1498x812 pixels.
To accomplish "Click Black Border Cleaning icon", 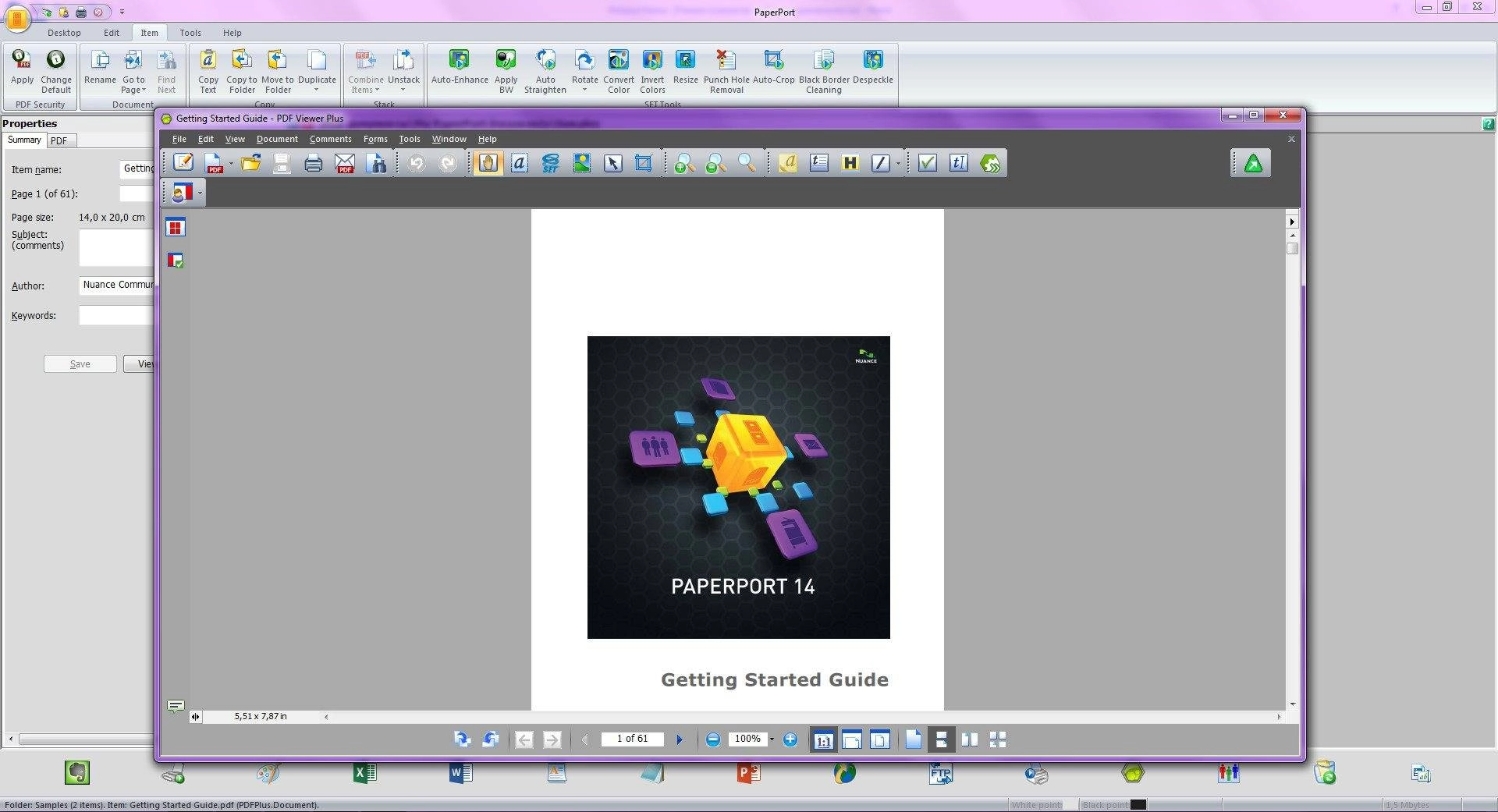I will pyautogui.click(x=824, y=71).
